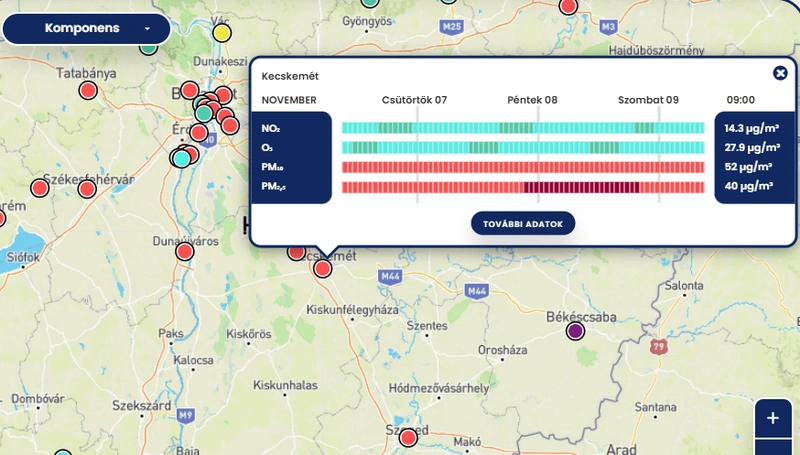Click the Hódmezővásárhely map label
Screen dimensions: 800x455
(x=439, y=388)
